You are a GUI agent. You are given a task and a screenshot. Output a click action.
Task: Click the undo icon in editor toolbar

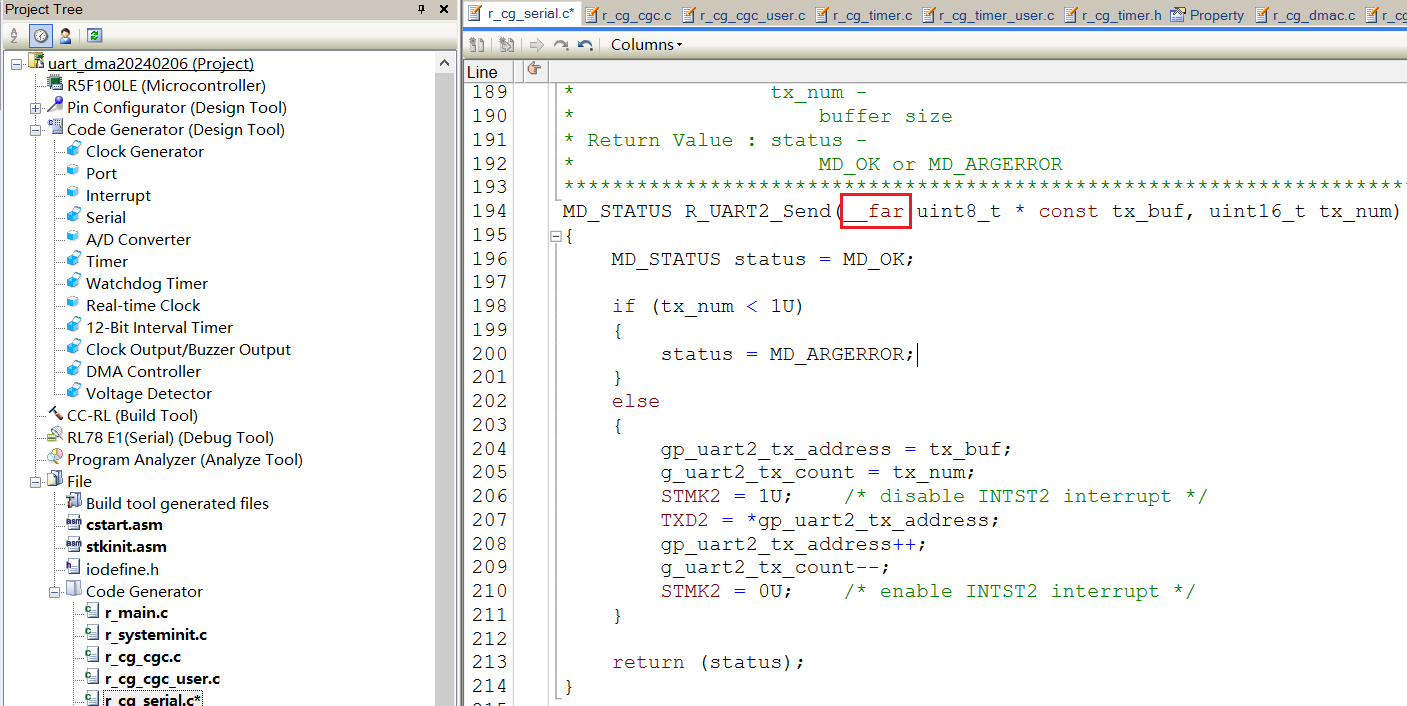[x=585, y=45]
